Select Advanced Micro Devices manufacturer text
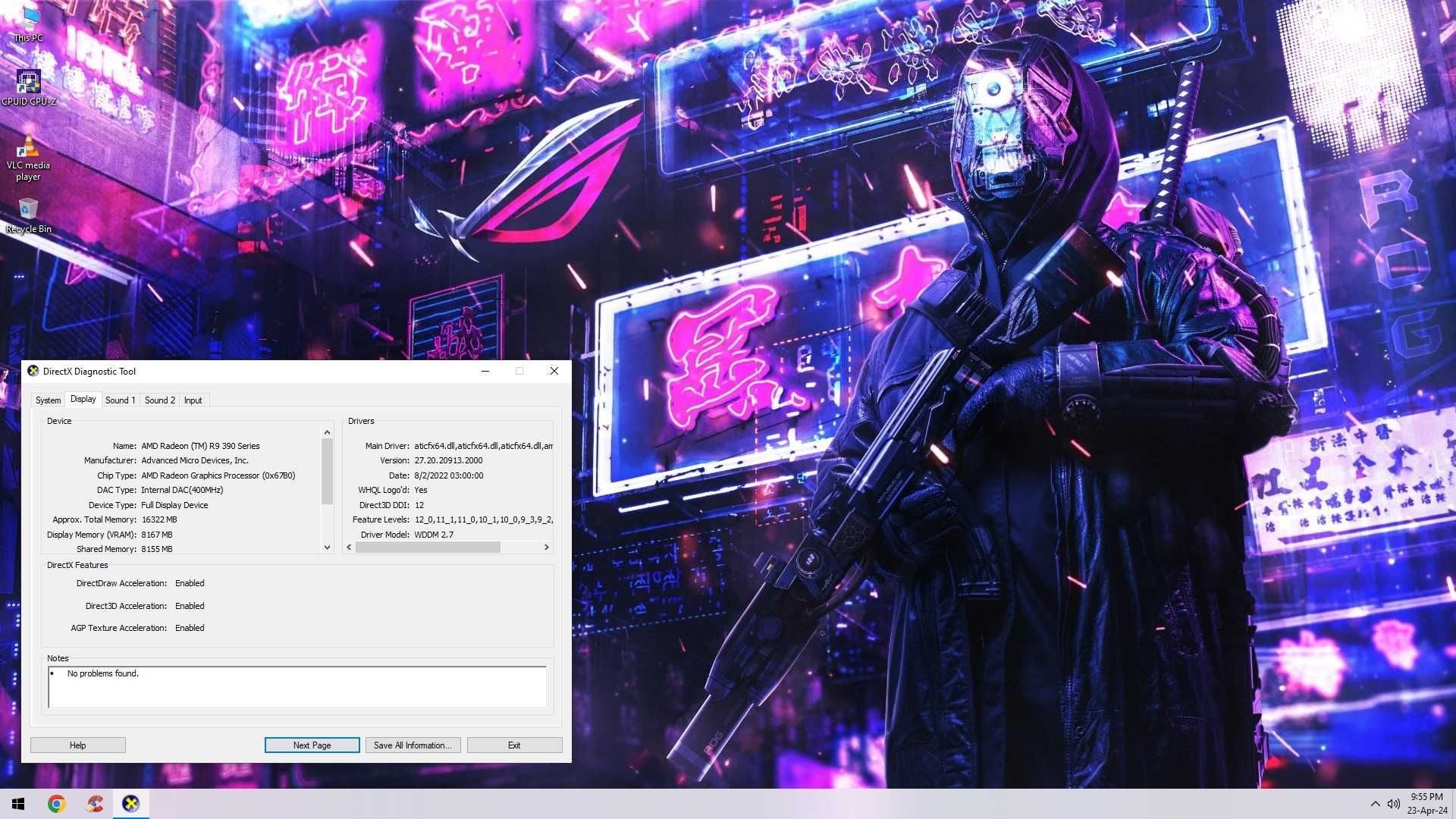Viewport: 1456px width, 819px height. click(x=195, y=460)
